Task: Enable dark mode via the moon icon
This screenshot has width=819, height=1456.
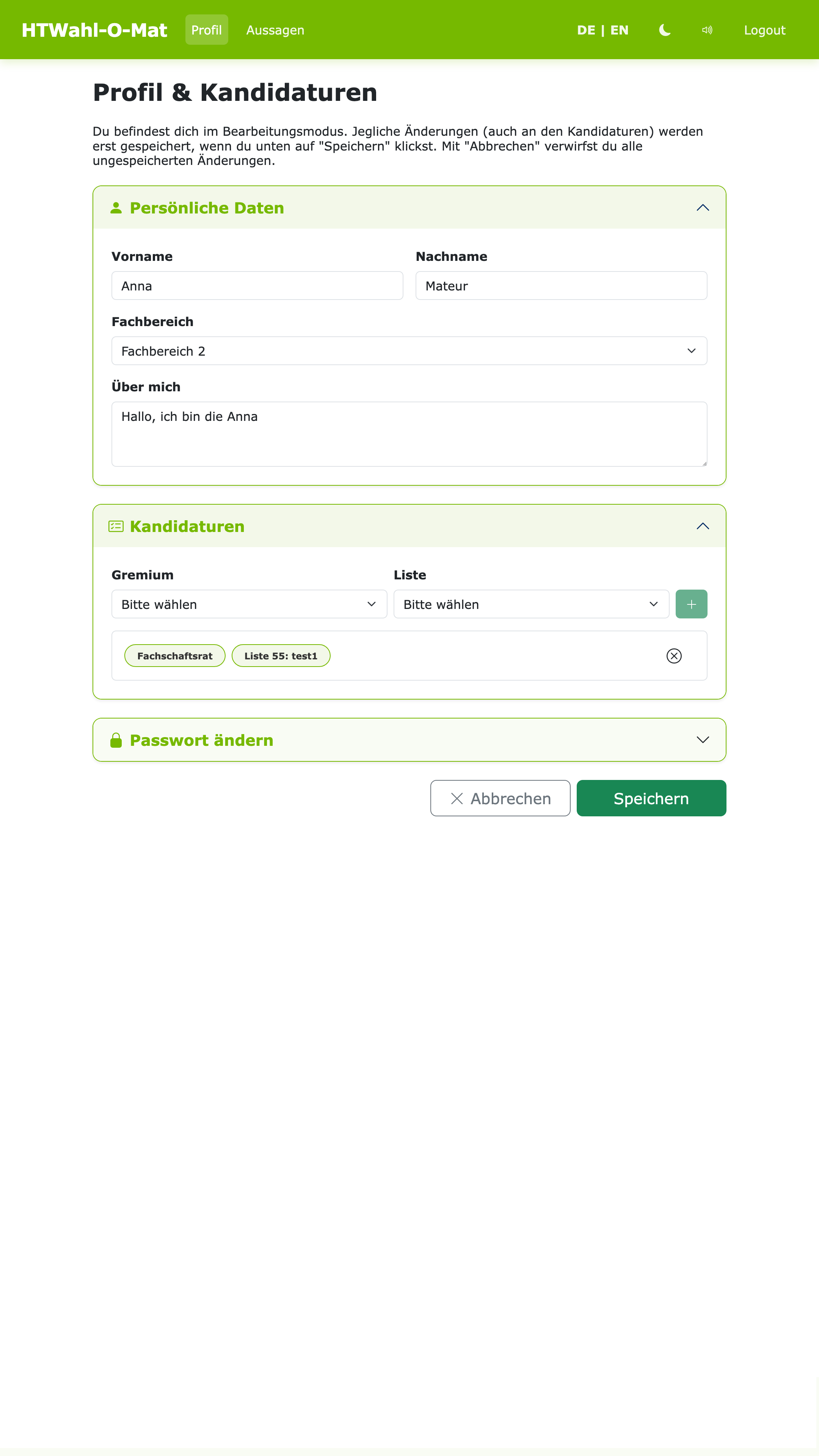Action: (665, 30)
